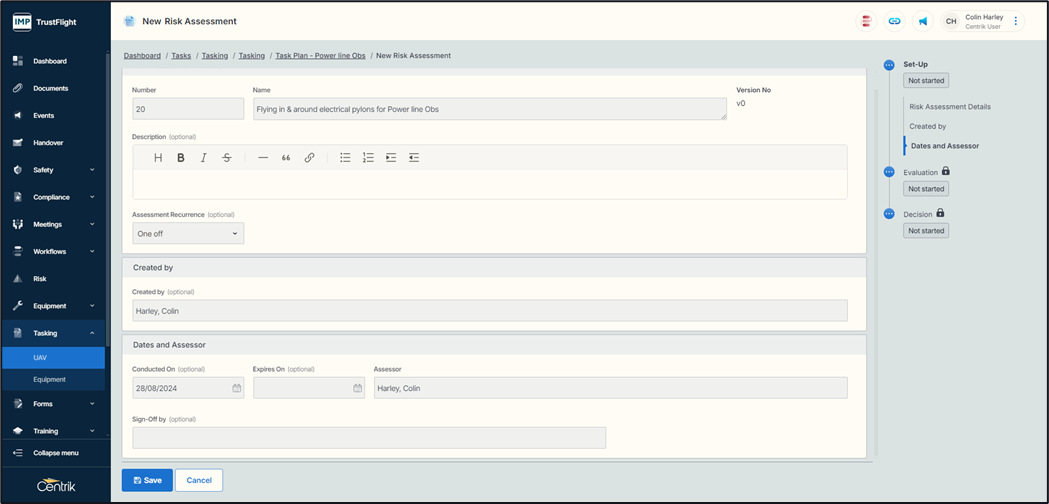1049x504 pixels.
Task: Collapse the sidebar menu
Action: pyautogui.click(x=55, y=453)
